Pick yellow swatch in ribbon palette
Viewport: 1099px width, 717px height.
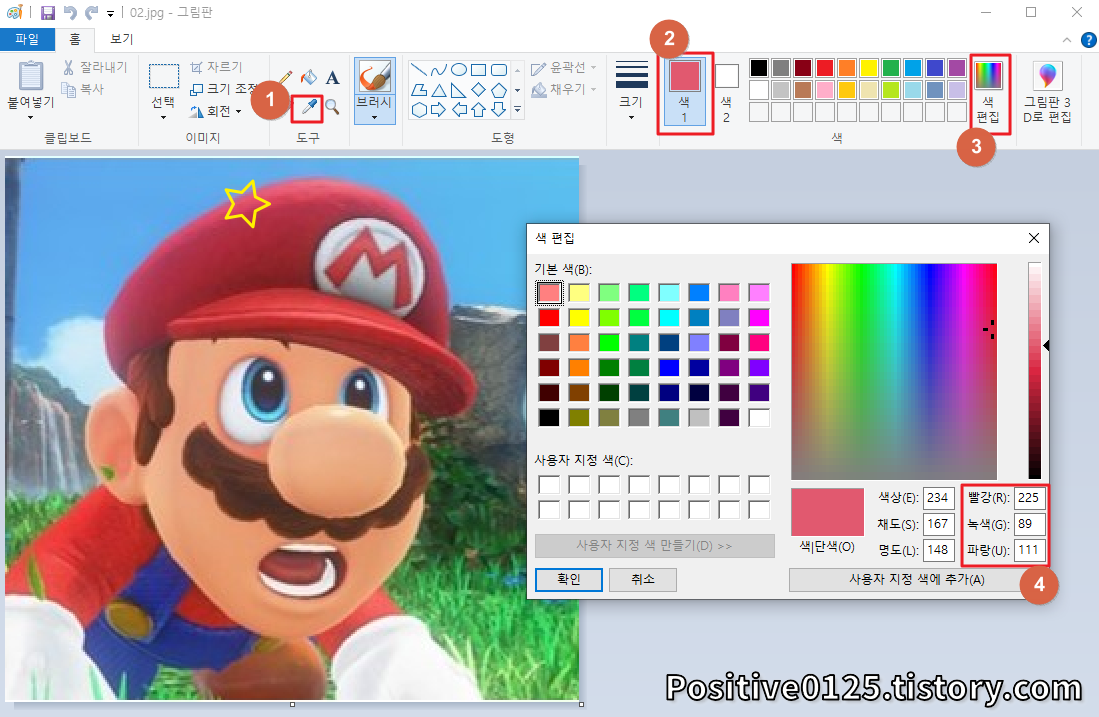click(868, 67)
